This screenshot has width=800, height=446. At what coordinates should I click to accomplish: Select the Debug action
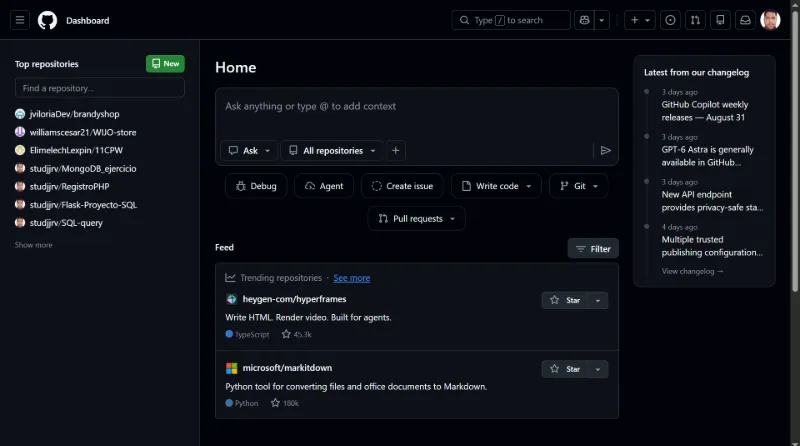(256, 186)
